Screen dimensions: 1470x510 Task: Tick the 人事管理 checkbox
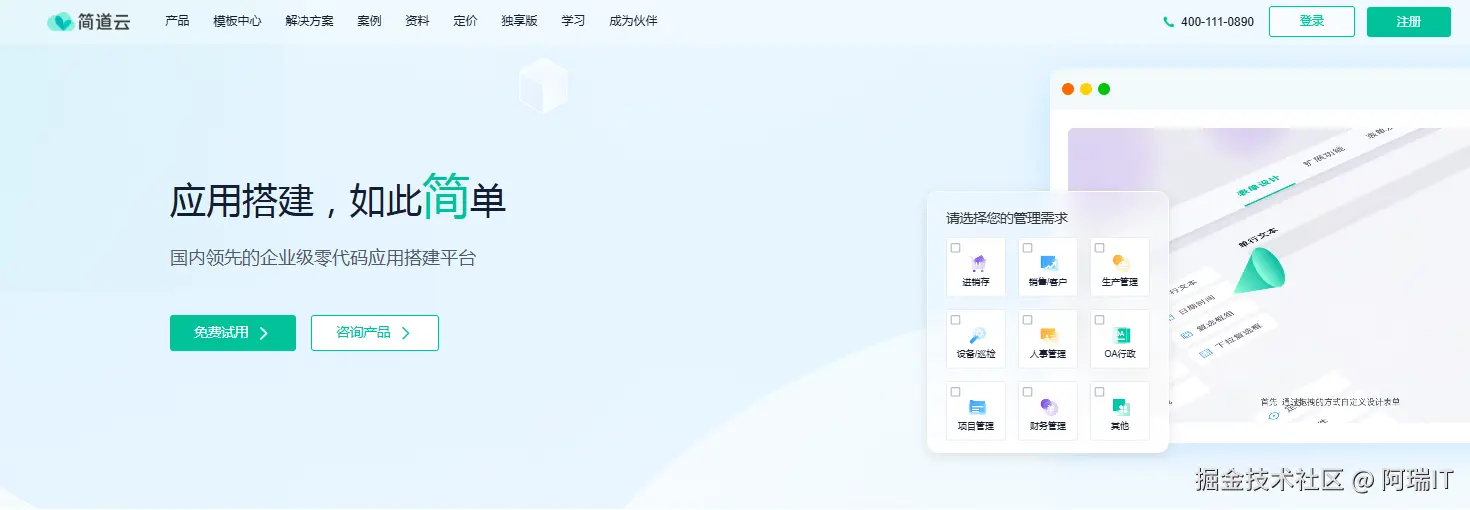[x=1028, y=320]
